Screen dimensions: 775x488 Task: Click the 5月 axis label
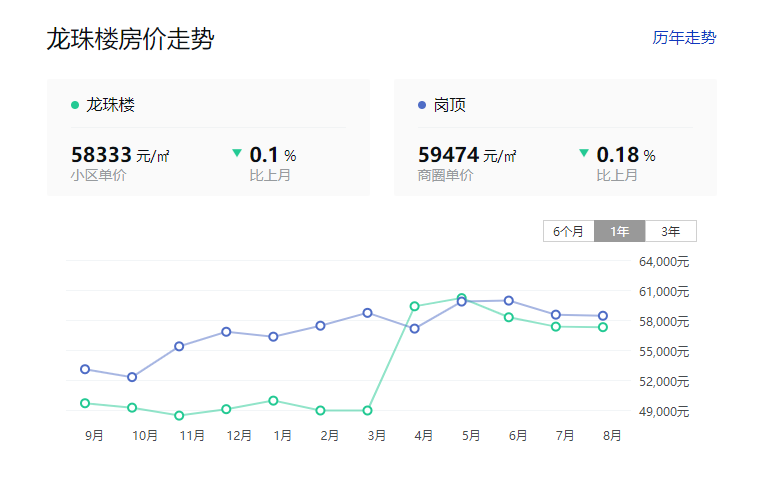(x=471, y=436)
